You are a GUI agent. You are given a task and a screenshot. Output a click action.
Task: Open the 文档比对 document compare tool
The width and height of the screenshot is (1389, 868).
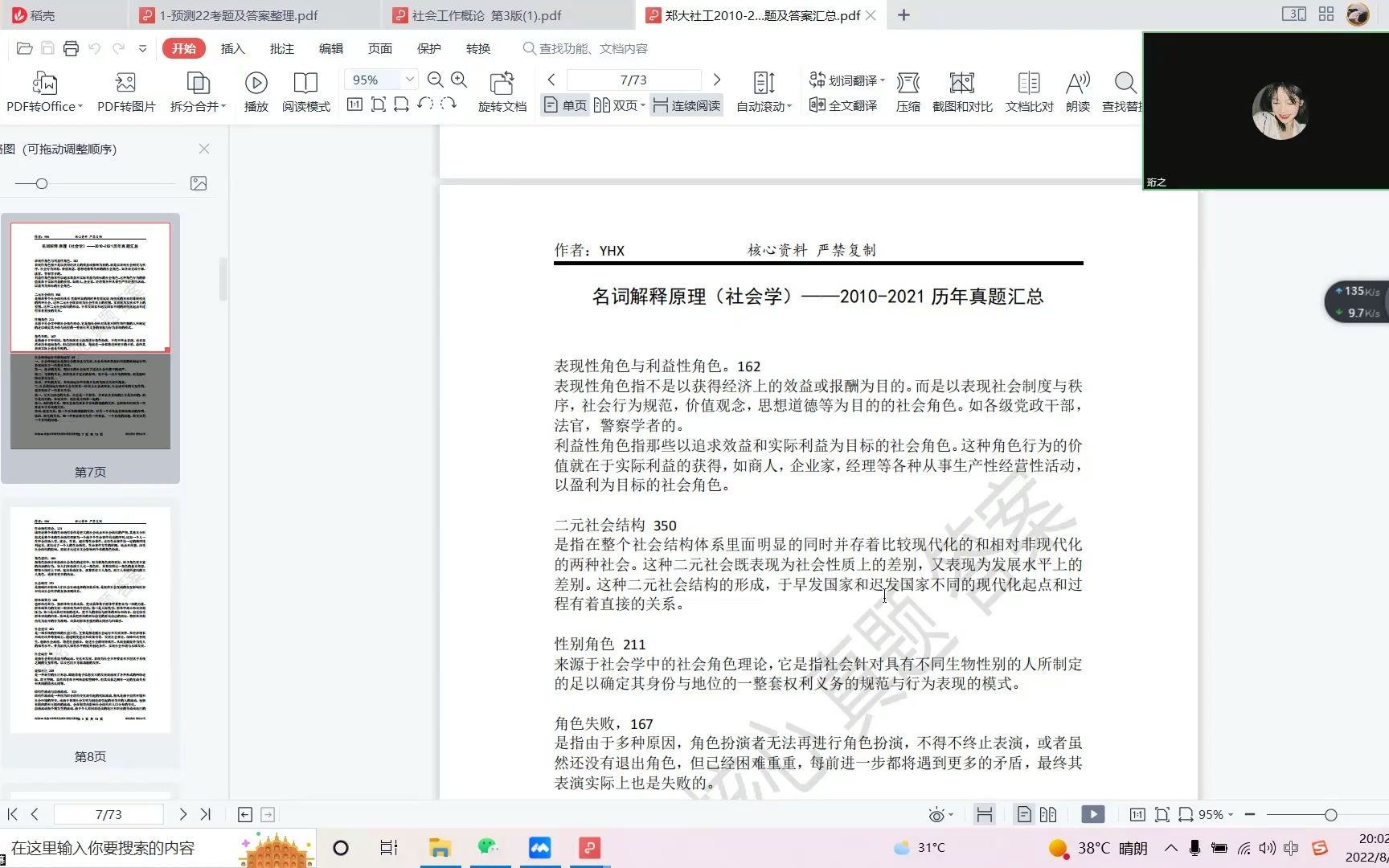click(x=1029, y=92)
